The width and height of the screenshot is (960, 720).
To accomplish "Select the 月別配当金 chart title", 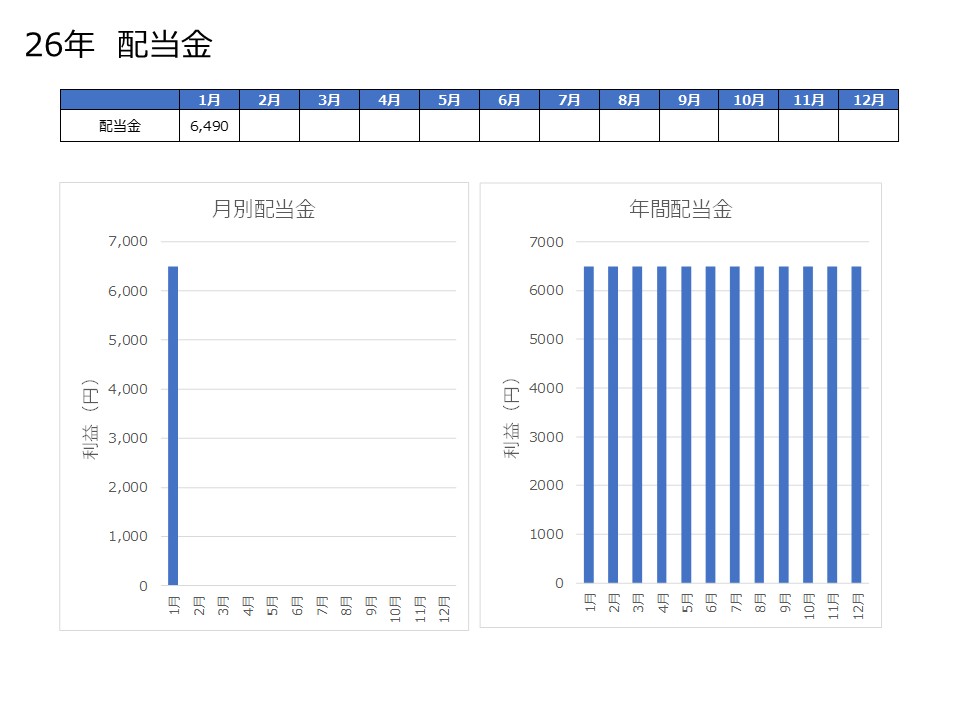I will (264, 209).
